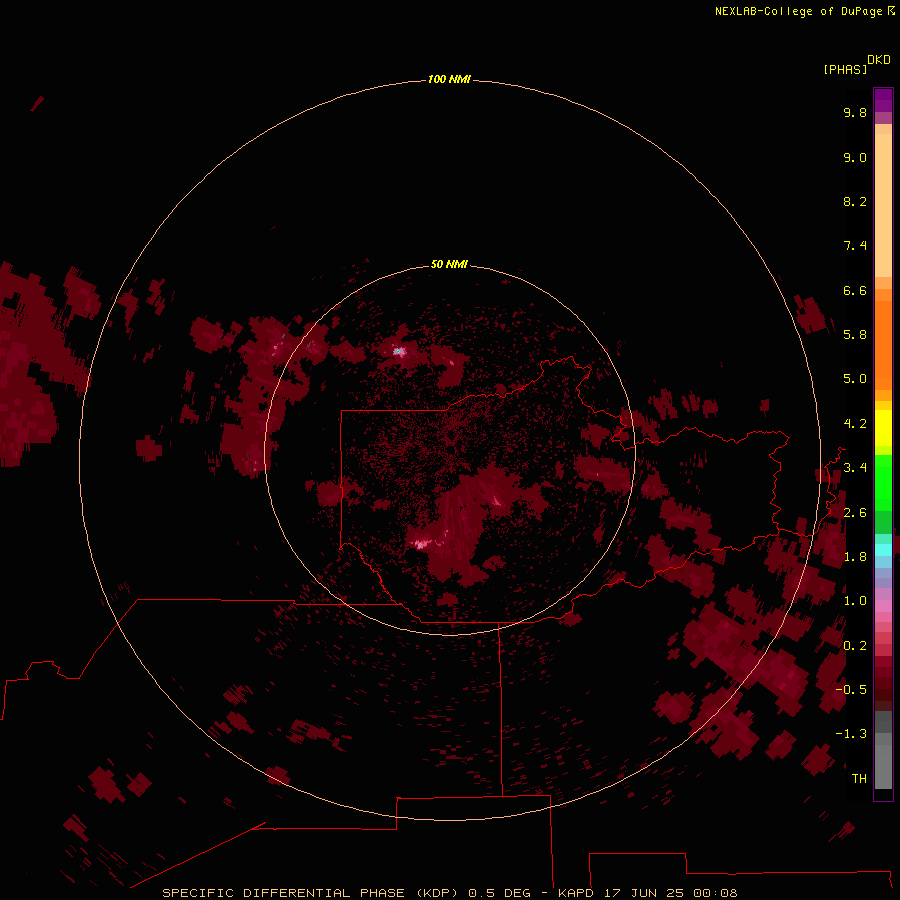
Task: Click the SPECIFIC DIFFERENTIAL PHASE (KDP) title text
Action: [x=312, y=893]
